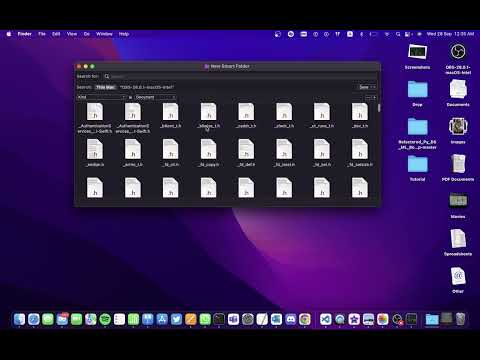The image size is (480, 360).
Task: Select the Images stack on desktop
Action: (x=458, y=130)
